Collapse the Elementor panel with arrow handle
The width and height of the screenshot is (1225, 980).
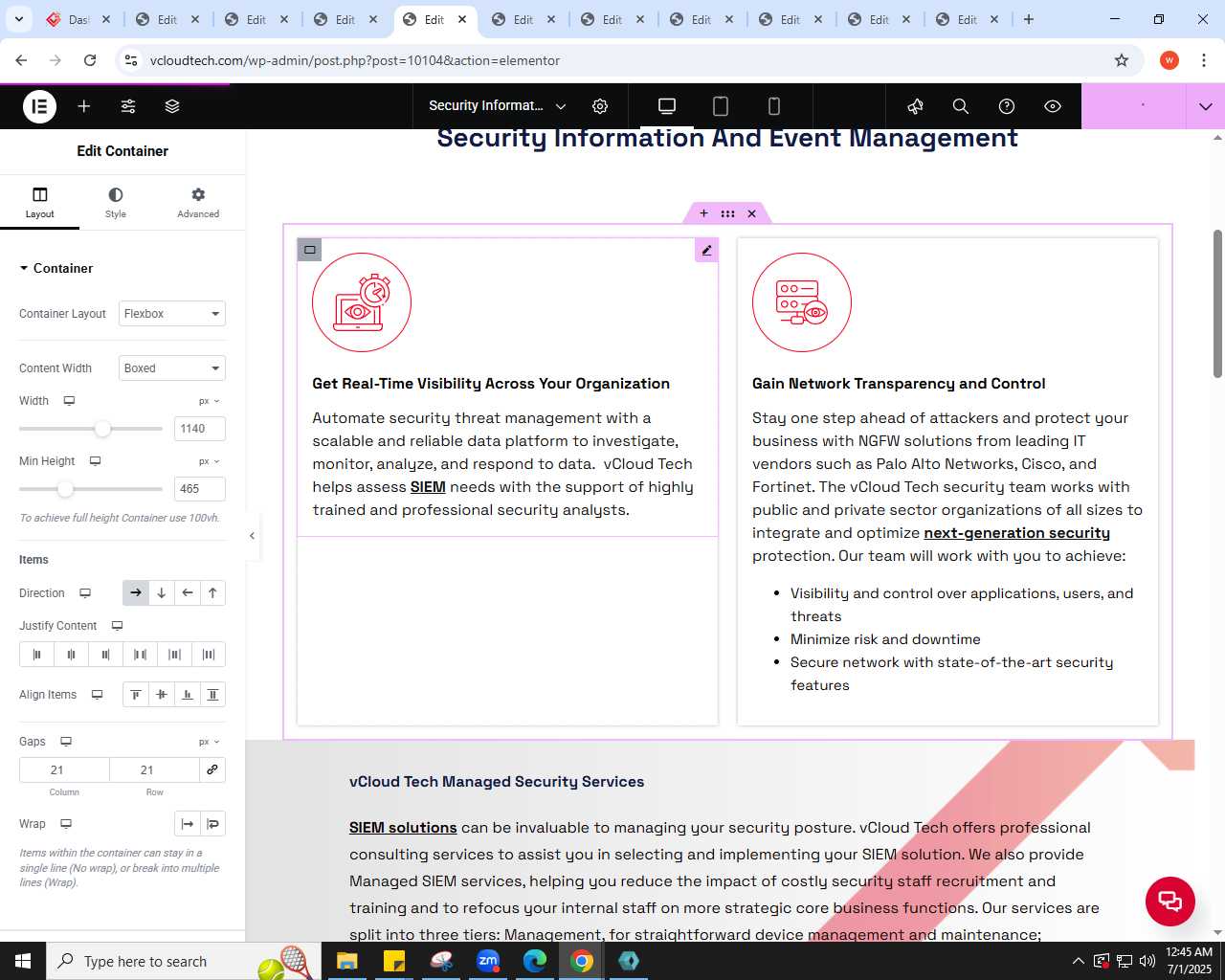point(252,536)
